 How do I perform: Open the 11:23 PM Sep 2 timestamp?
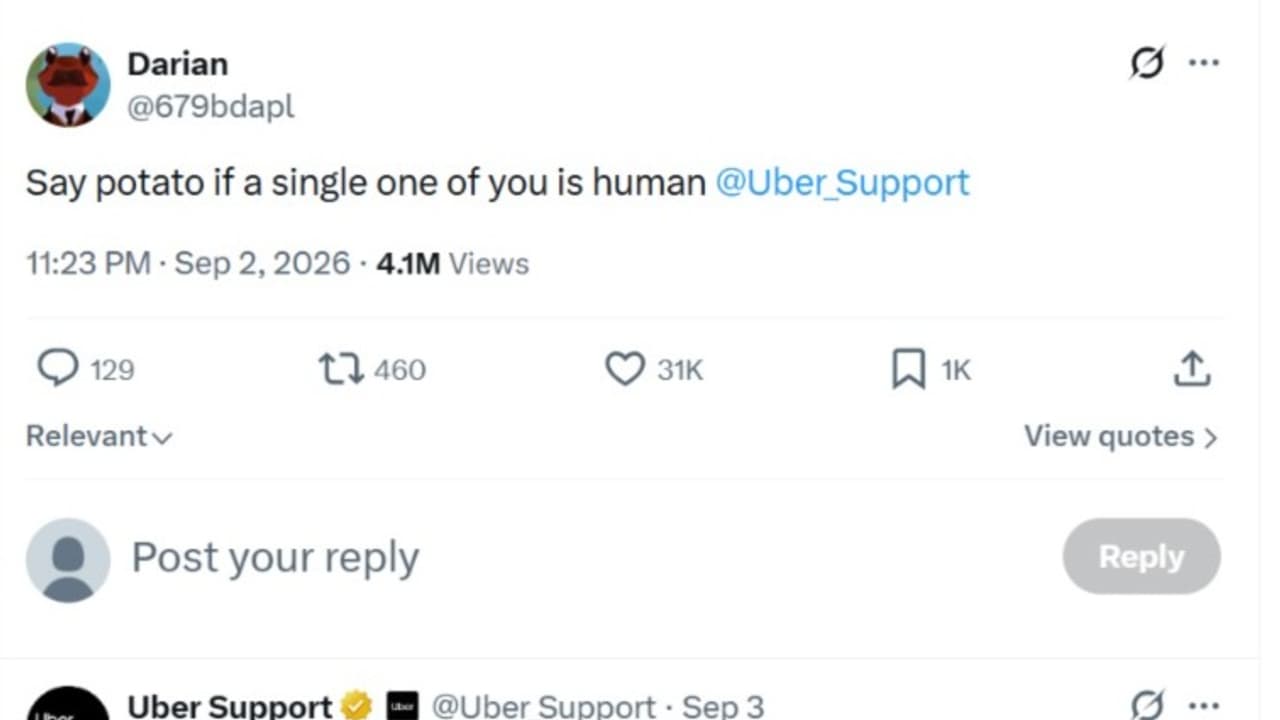tap(188, 264)
